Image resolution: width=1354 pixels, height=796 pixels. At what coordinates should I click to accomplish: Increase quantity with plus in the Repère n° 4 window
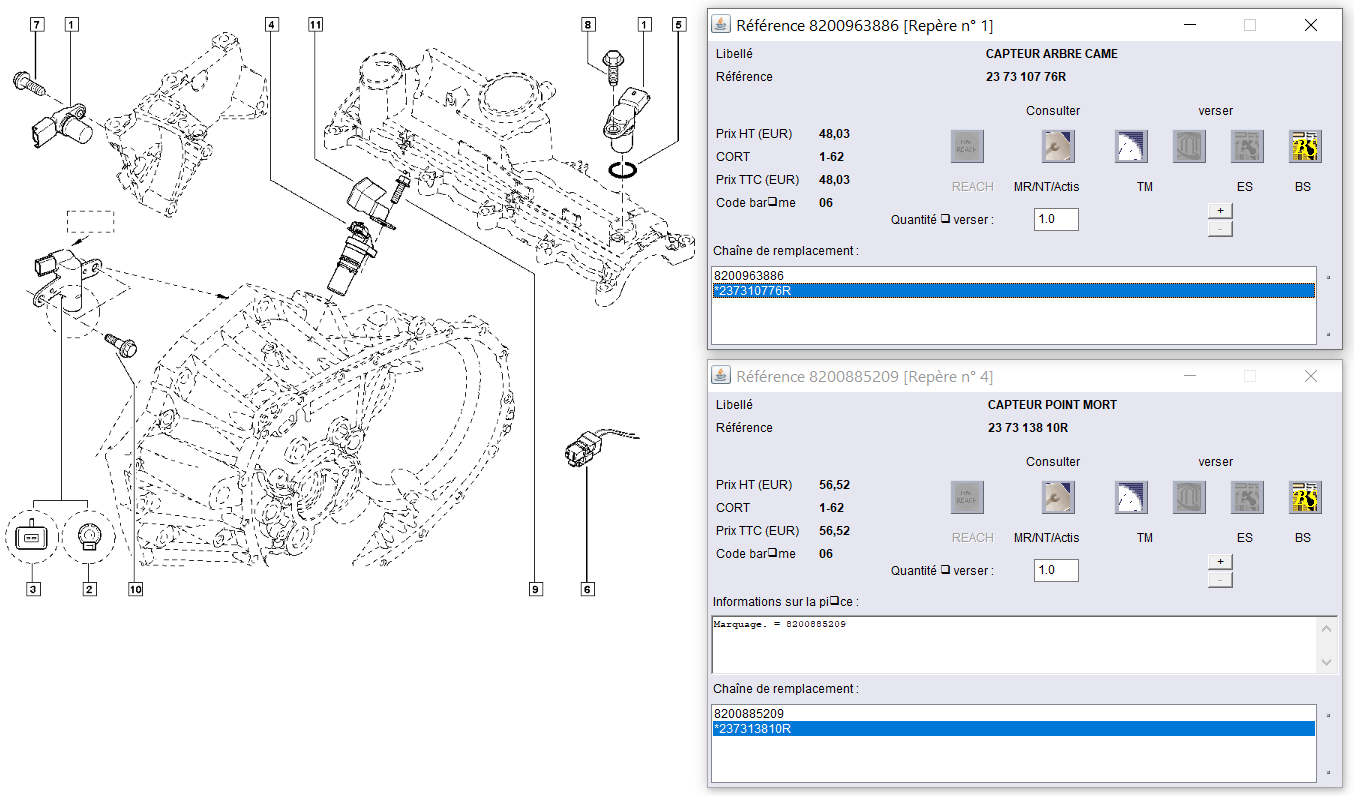click(1220, 561)
